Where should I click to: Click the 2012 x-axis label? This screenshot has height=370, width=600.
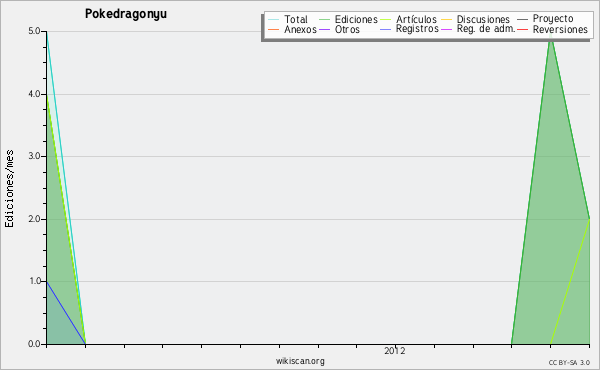[395, 351]
